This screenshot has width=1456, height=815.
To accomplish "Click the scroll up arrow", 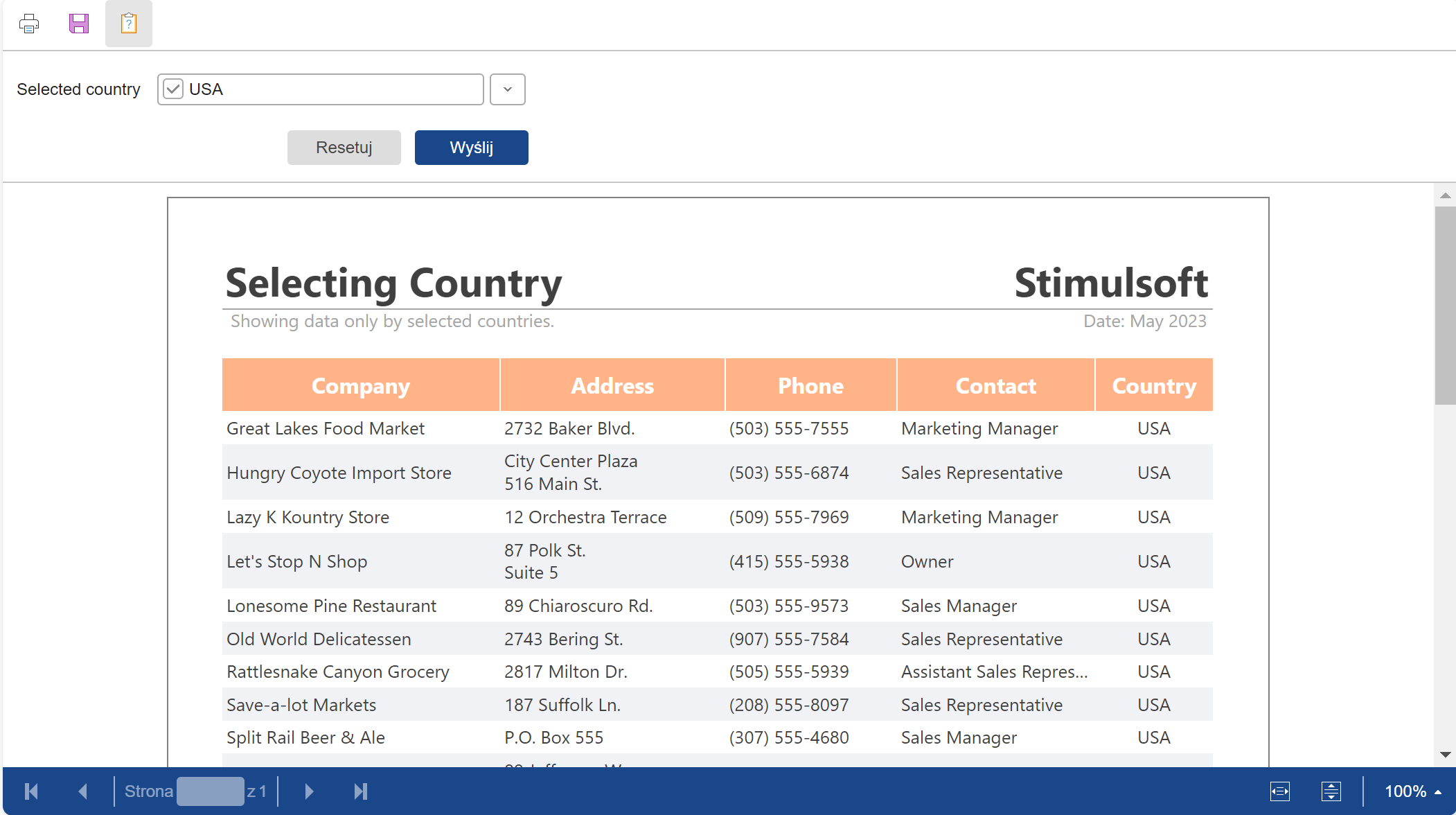I will click(1445, 195).
